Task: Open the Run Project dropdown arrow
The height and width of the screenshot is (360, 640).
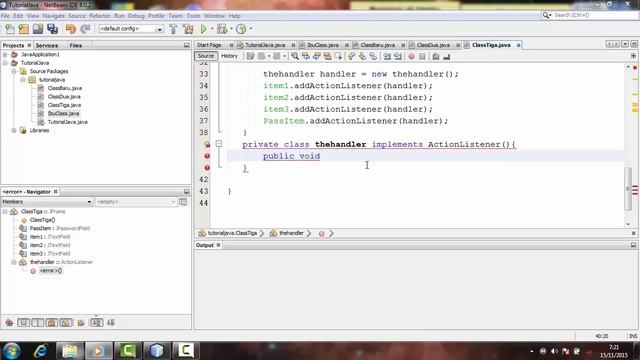Action: 212,29
